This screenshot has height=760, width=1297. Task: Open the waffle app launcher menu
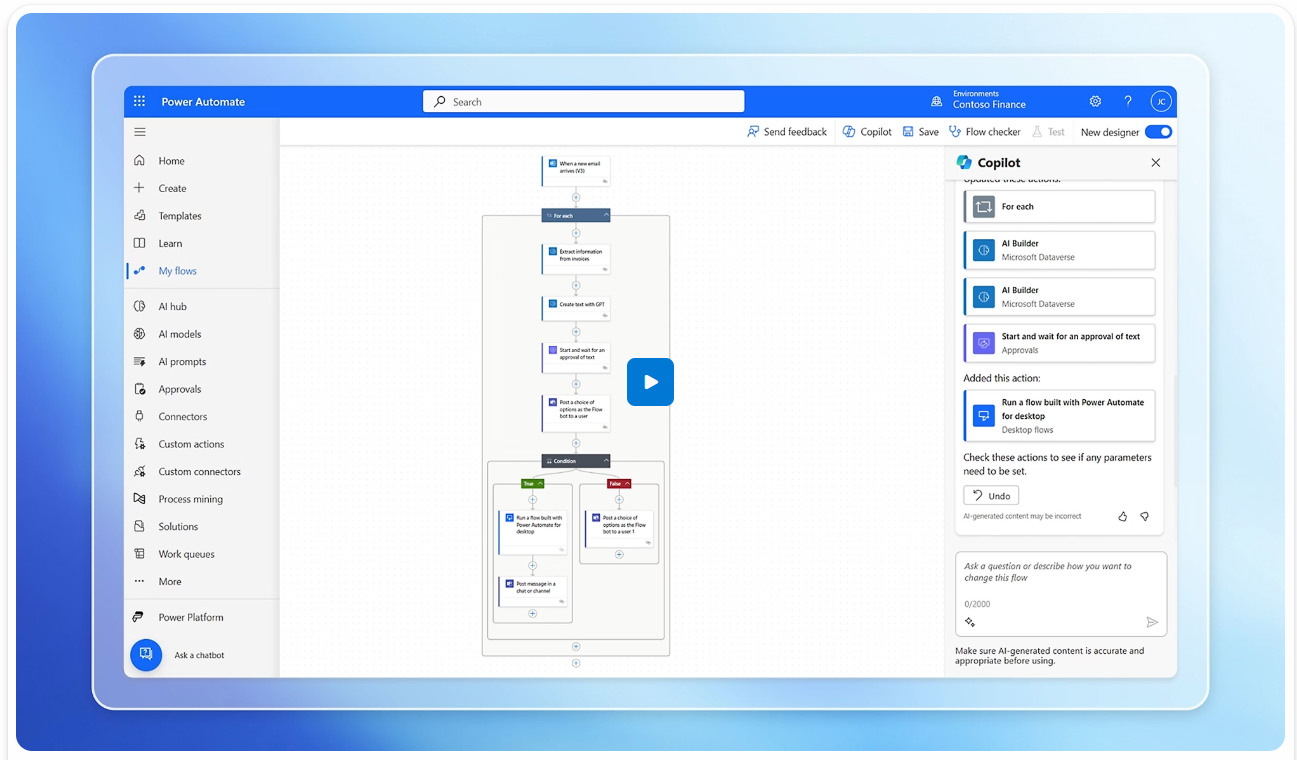point(139,100)
